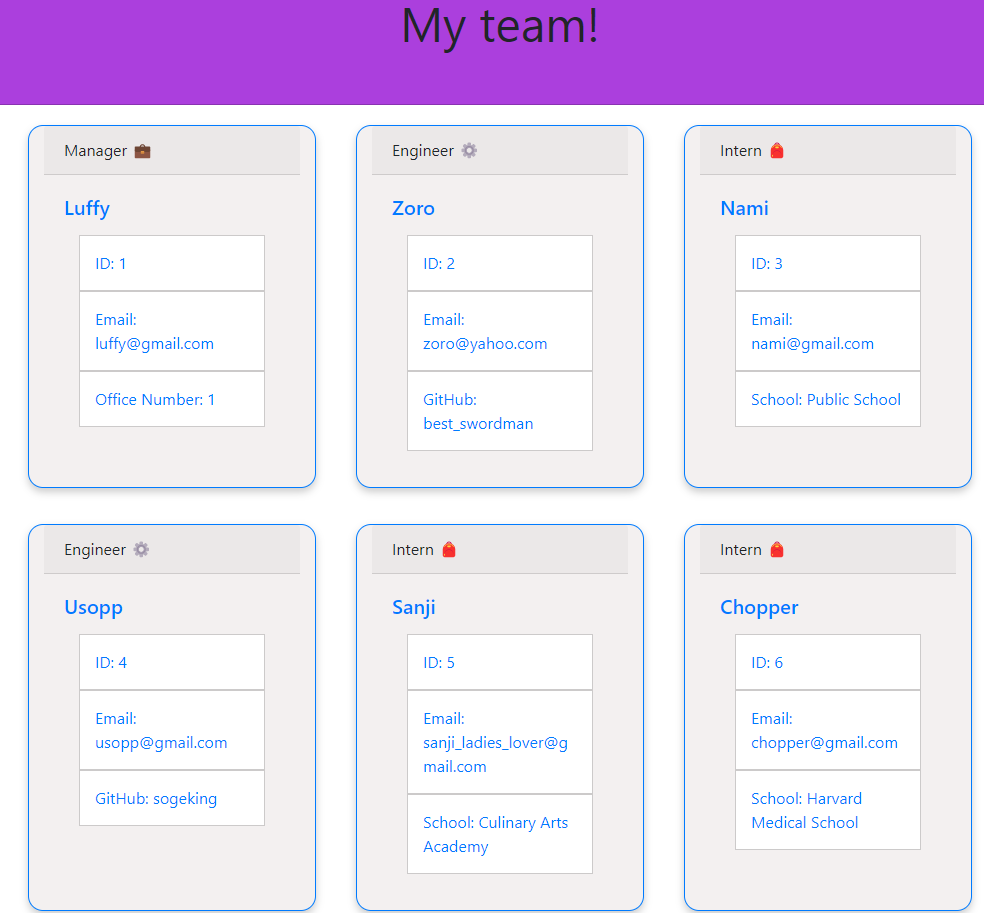Click the backpack icon on Nami's Intern card
The height and width of the screenshot is (913, 984).
(x=777, y=151)
